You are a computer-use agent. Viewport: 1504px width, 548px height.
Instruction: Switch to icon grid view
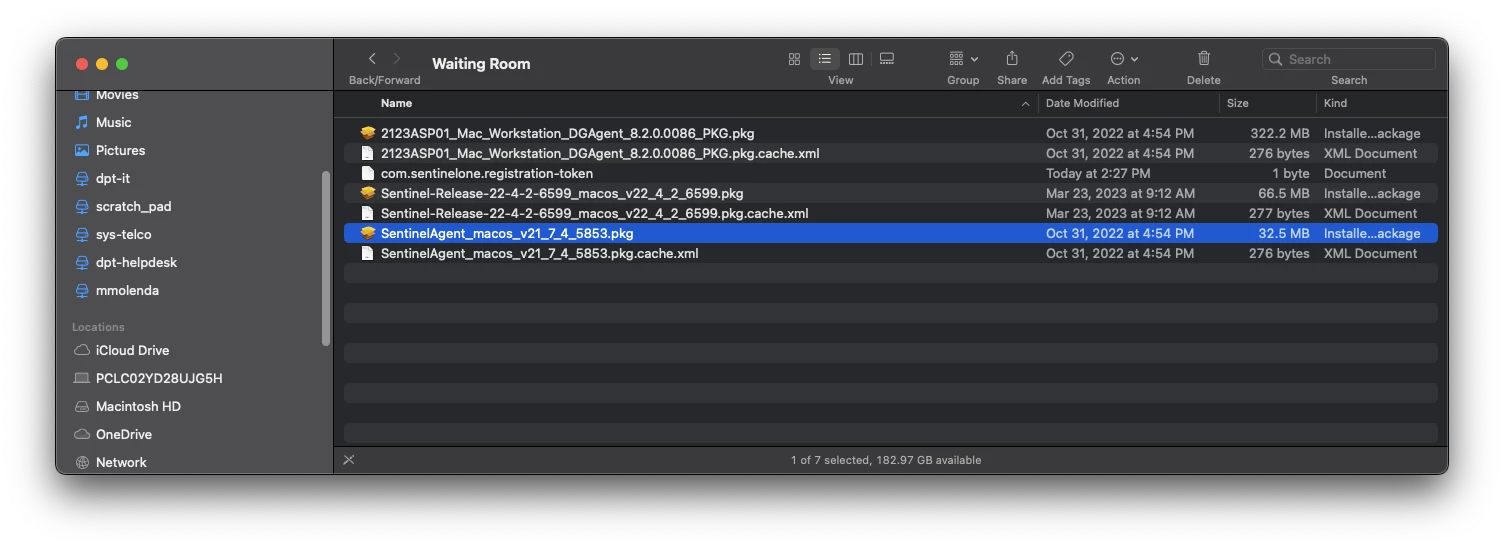coord(794,59)
